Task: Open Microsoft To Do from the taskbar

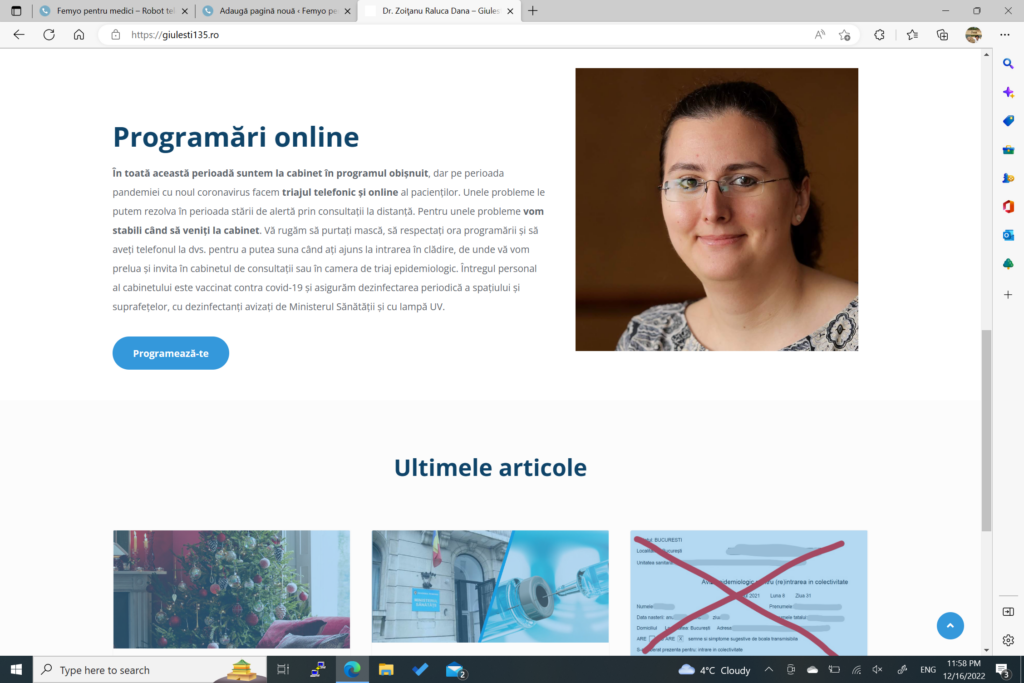Action: [420, 669]
